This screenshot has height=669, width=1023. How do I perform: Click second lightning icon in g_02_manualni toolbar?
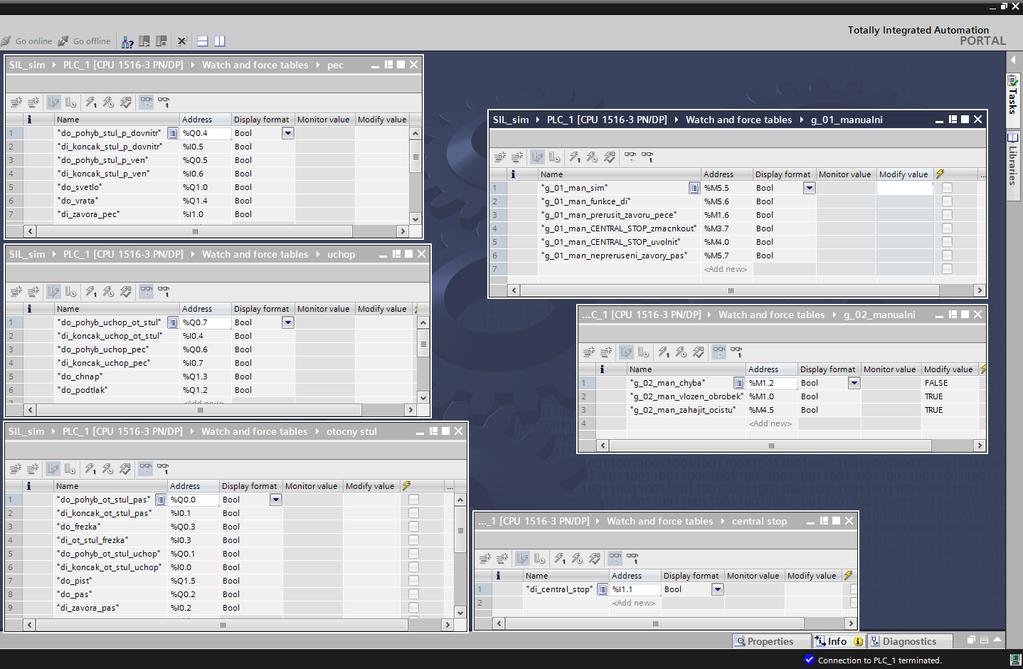681,352
